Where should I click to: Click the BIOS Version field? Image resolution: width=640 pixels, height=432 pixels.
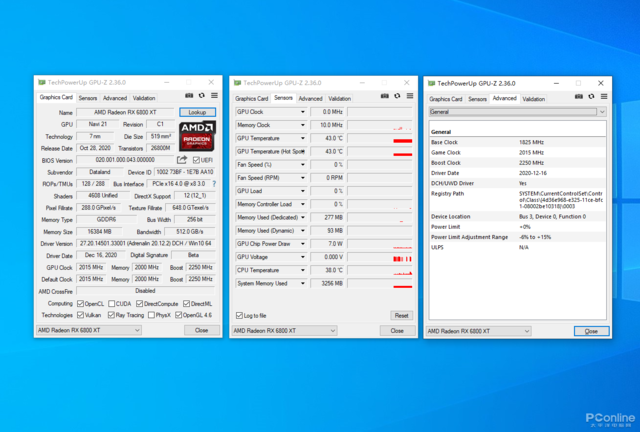125,160
